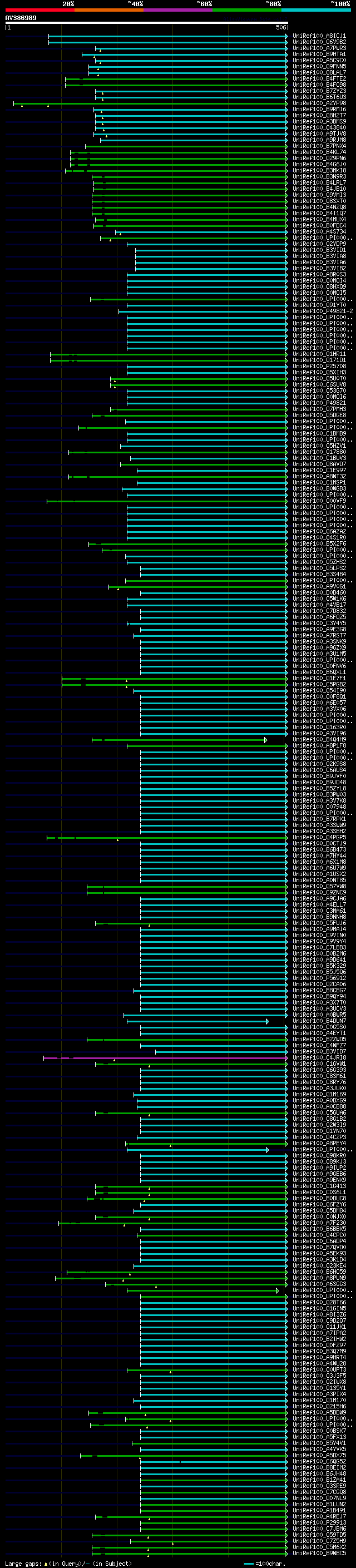
Task: Select hit UniRef100_Q0UPT3
Action: click(319, 1370)
